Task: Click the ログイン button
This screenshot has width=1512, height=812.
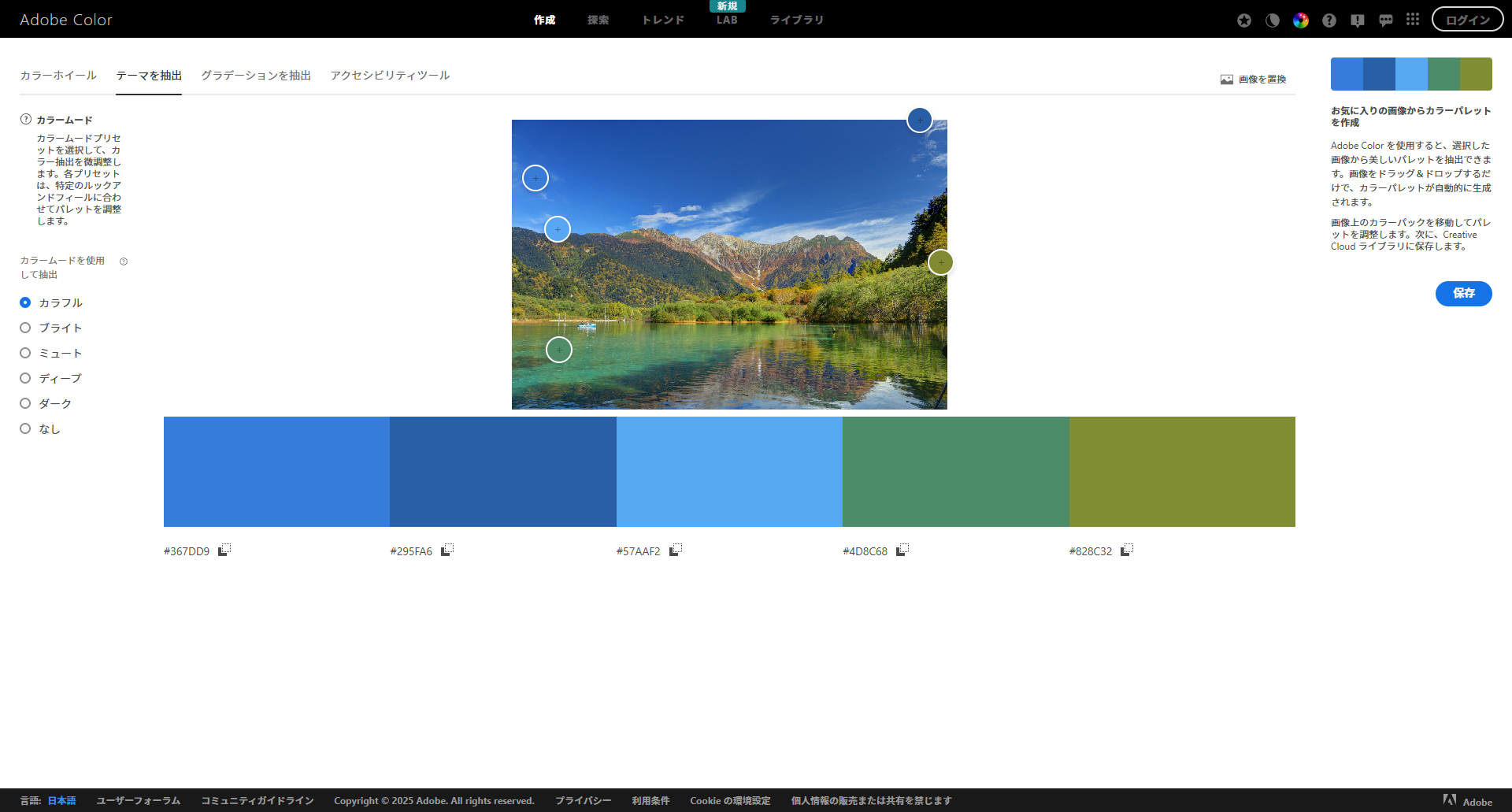Action: [x=1466, y=20]
